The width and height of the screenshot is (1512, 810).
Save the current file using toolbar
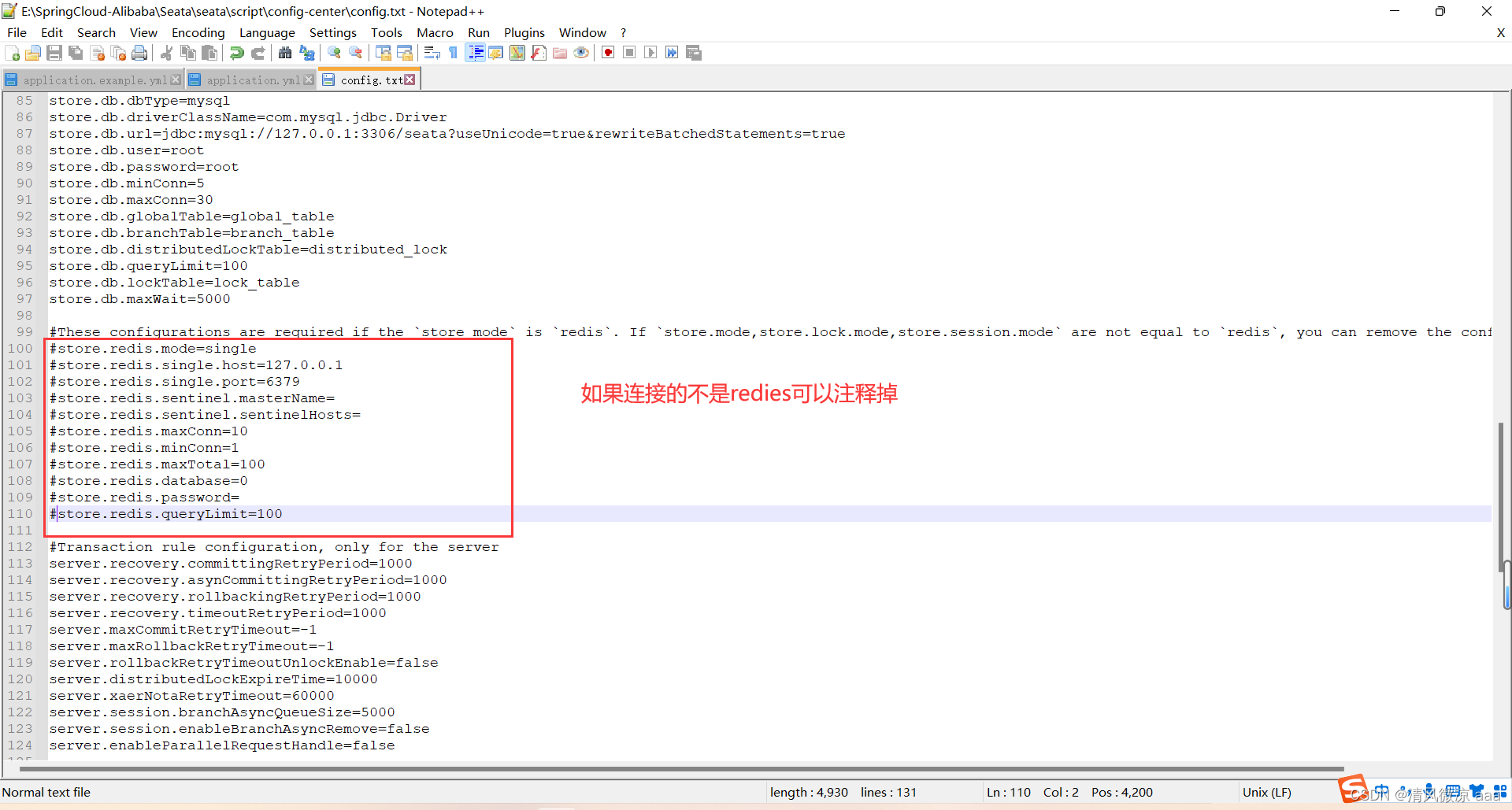click(54, 53)
